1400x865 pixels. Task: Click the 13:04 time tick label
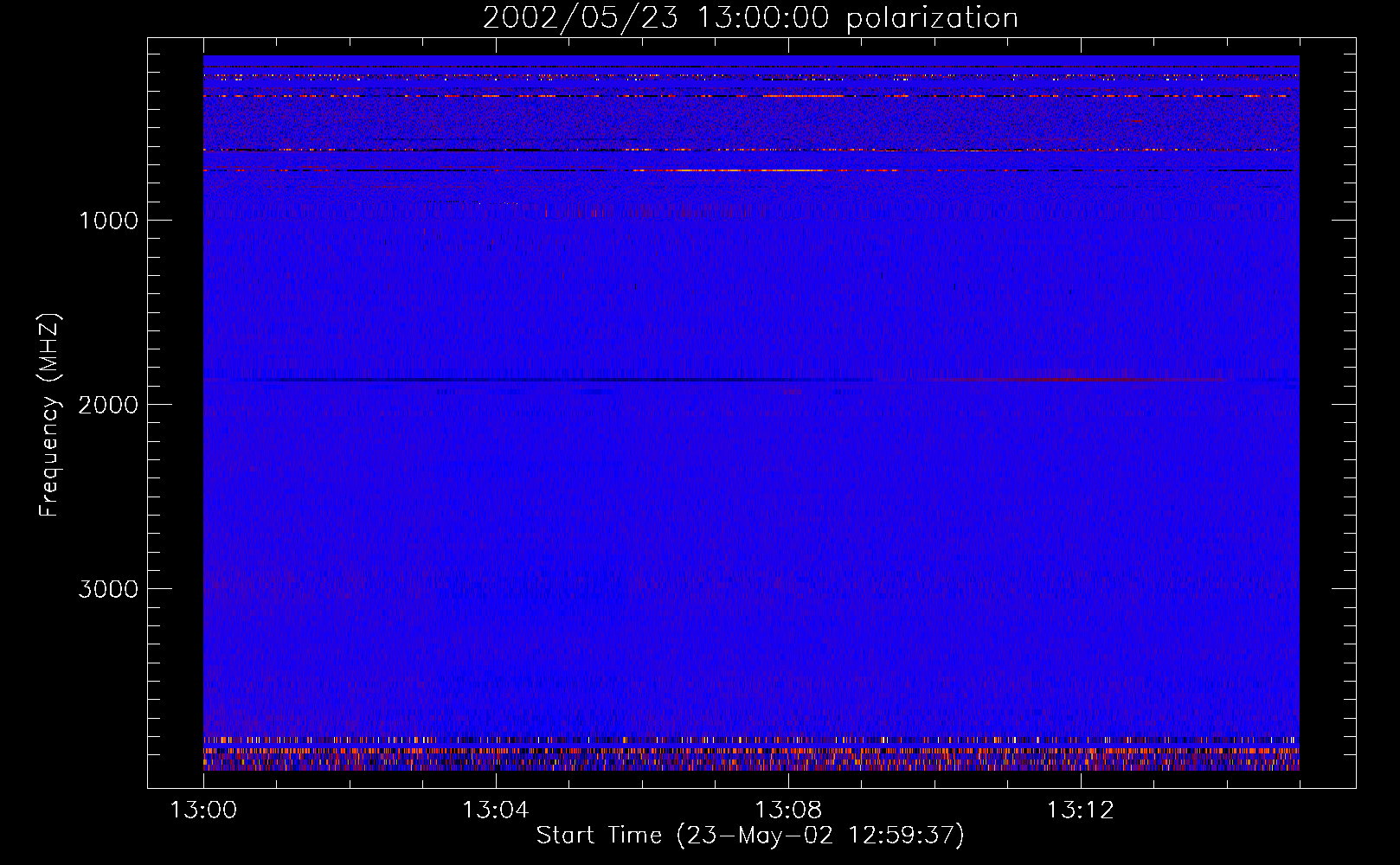[495, 811]
